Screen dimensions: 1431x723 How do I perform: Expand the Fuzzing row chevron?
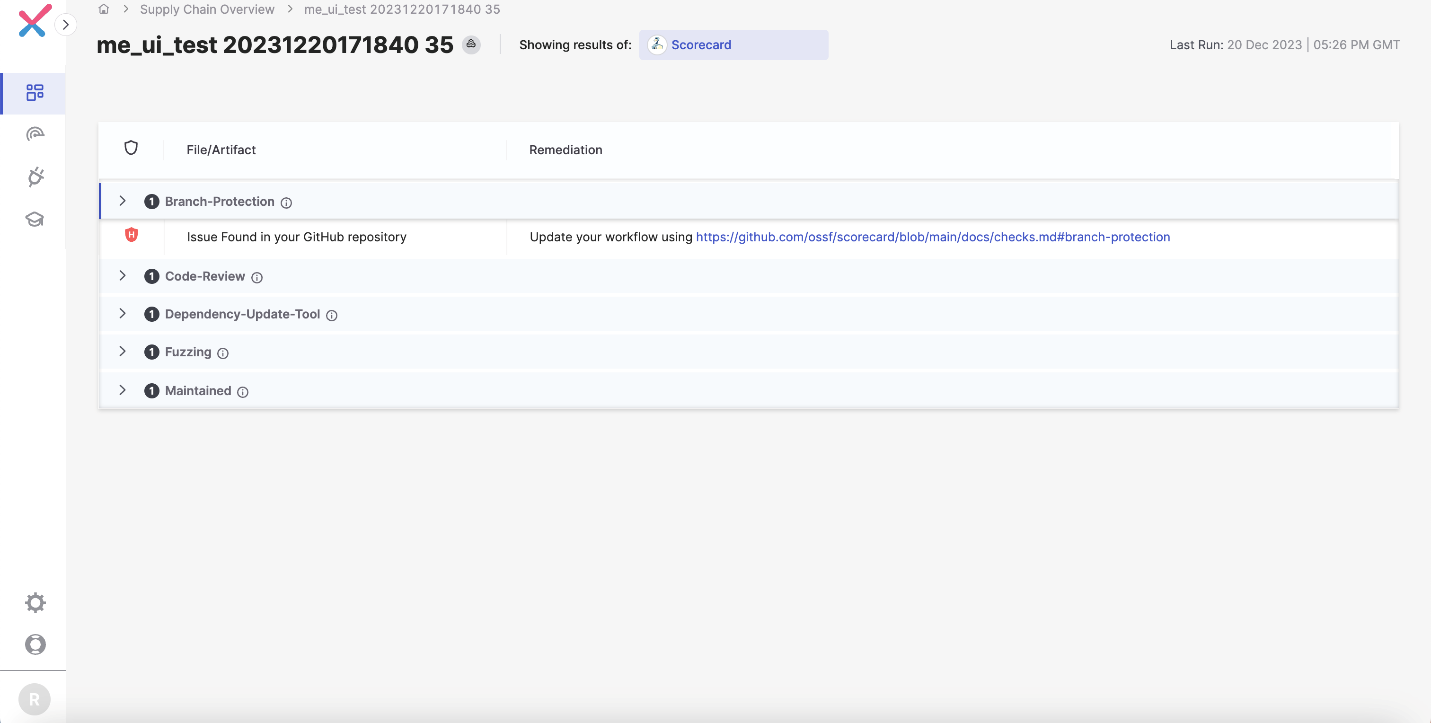(123, 352)
